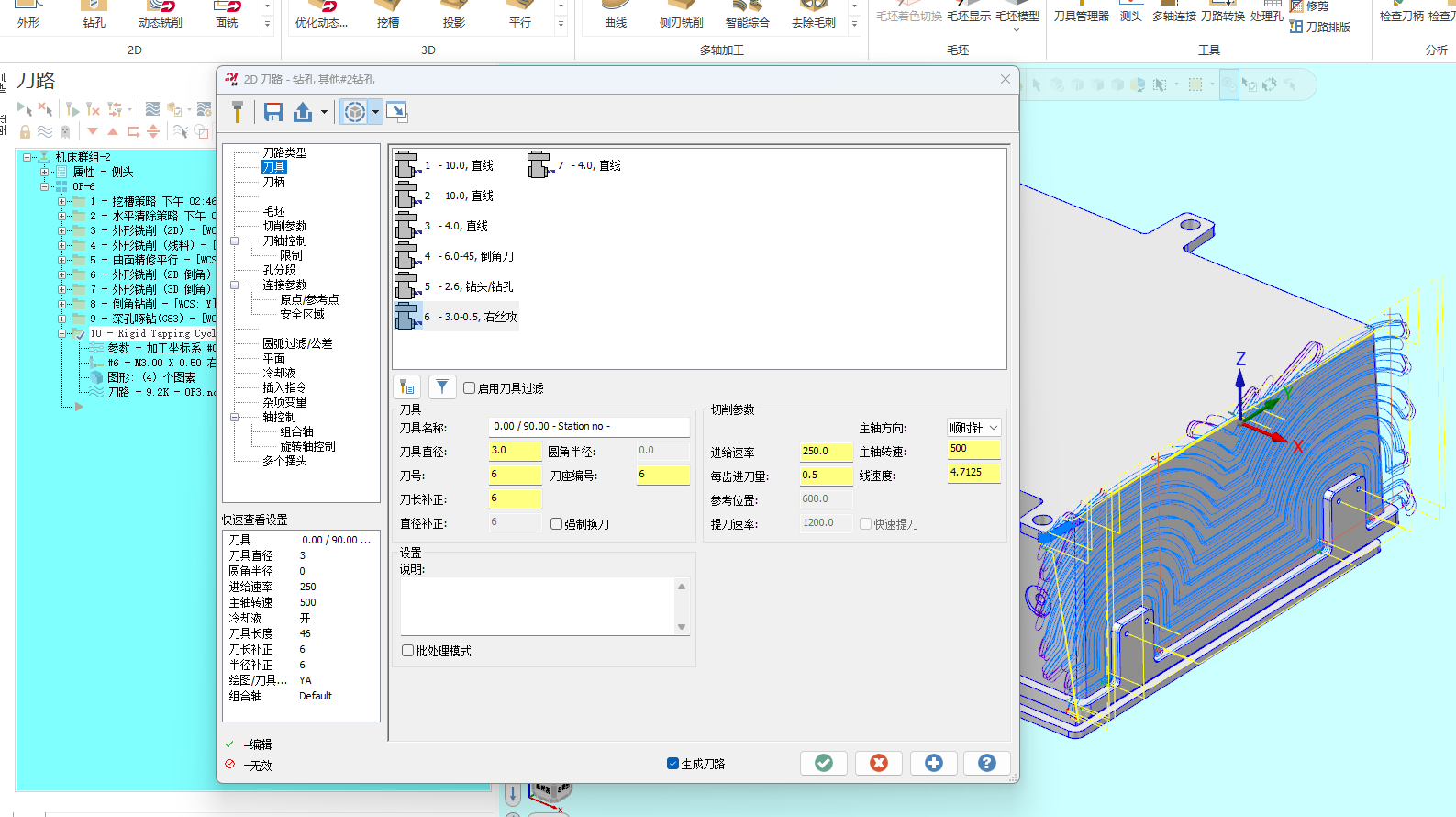Select tool 1 - 10.0 直线 in tool list
This screenshot has width=1456, height=817.
coord(445,165)
